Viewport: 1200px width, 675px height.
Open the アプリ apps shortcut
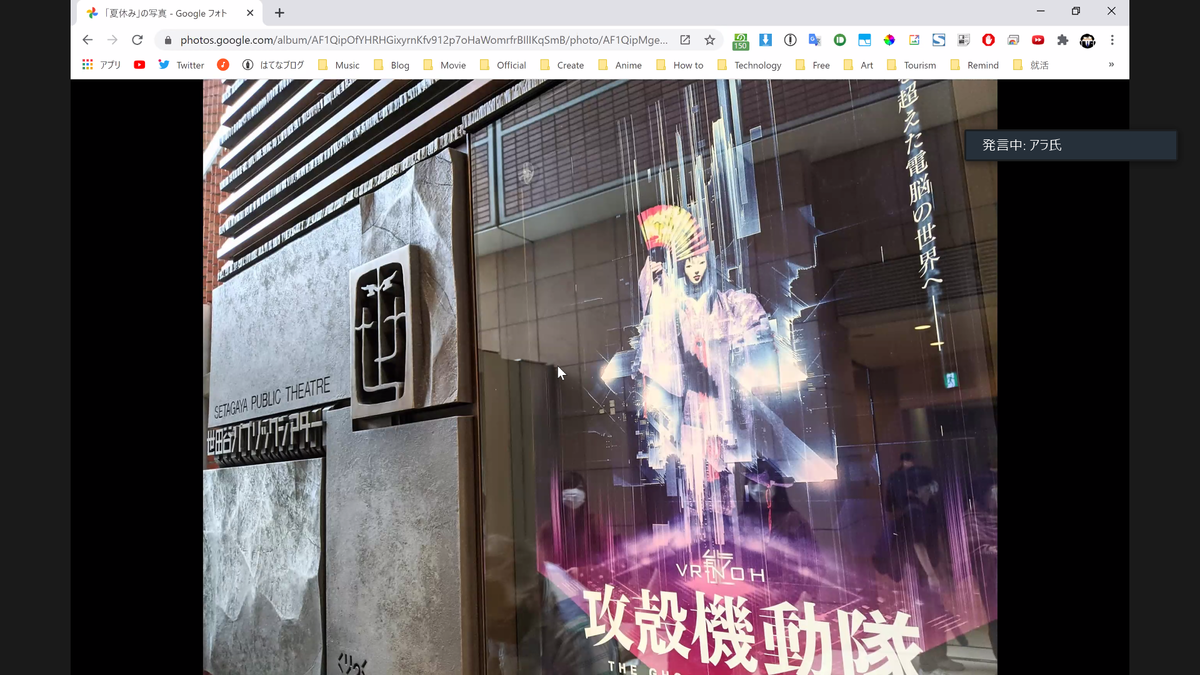(101, 65)
